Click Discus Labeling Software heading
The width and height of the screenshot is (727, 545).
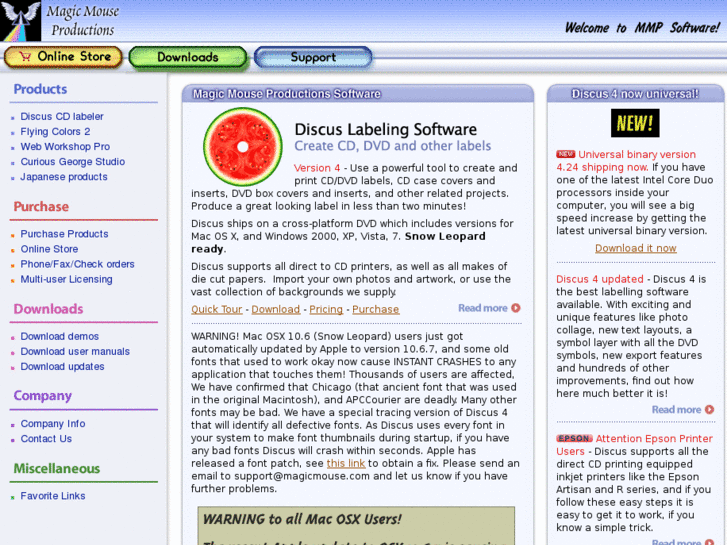coord(386,129)
